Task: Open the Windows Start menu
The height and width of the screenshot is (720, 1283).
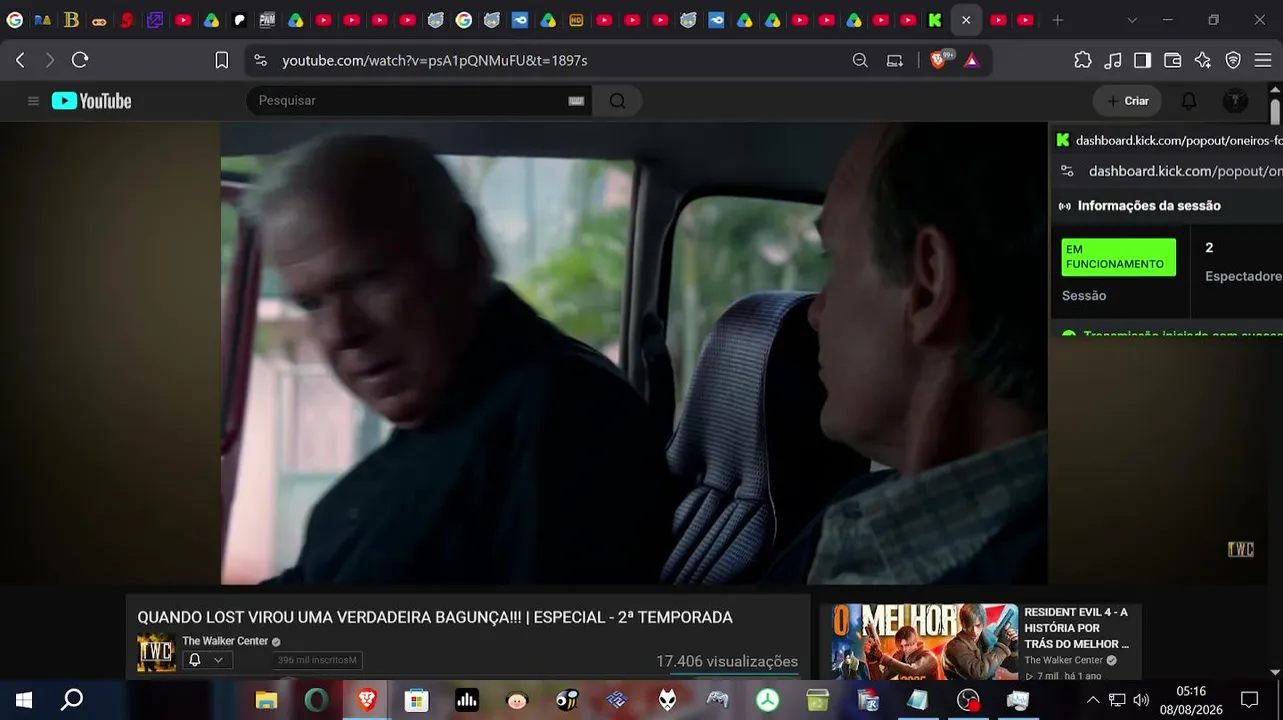Action: [23, 700]
